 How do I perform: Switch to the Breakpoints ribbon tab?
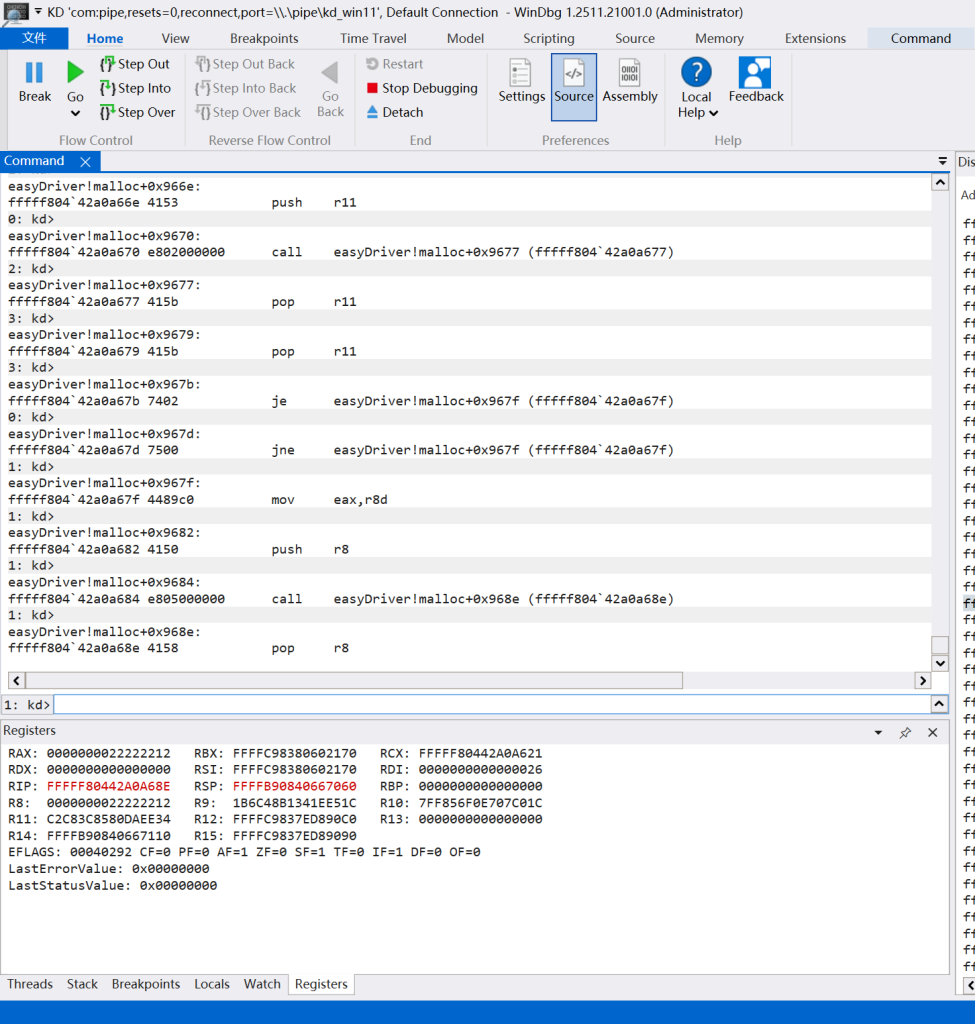pyautogui.click(x=264, y=38)
